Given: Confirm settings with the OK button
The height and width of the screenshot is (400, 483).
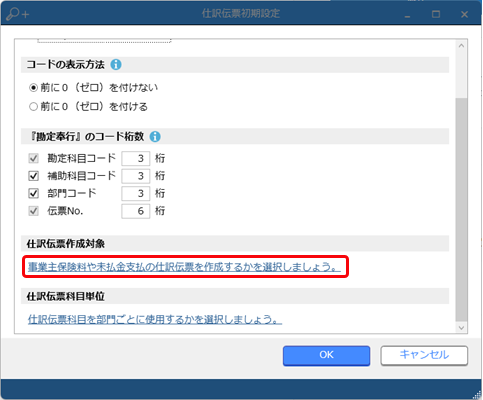Looking at the screenshot, I should pyautogui.click(x=326, y=355).
